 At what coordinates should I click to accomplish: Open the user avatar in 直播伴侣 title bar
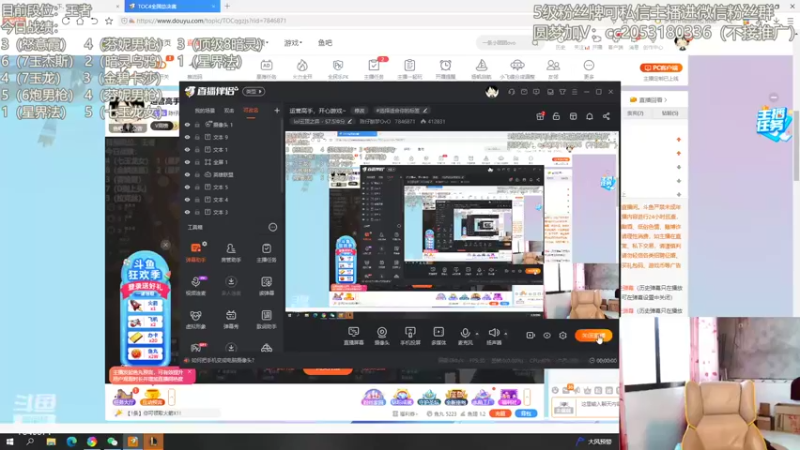492,92
